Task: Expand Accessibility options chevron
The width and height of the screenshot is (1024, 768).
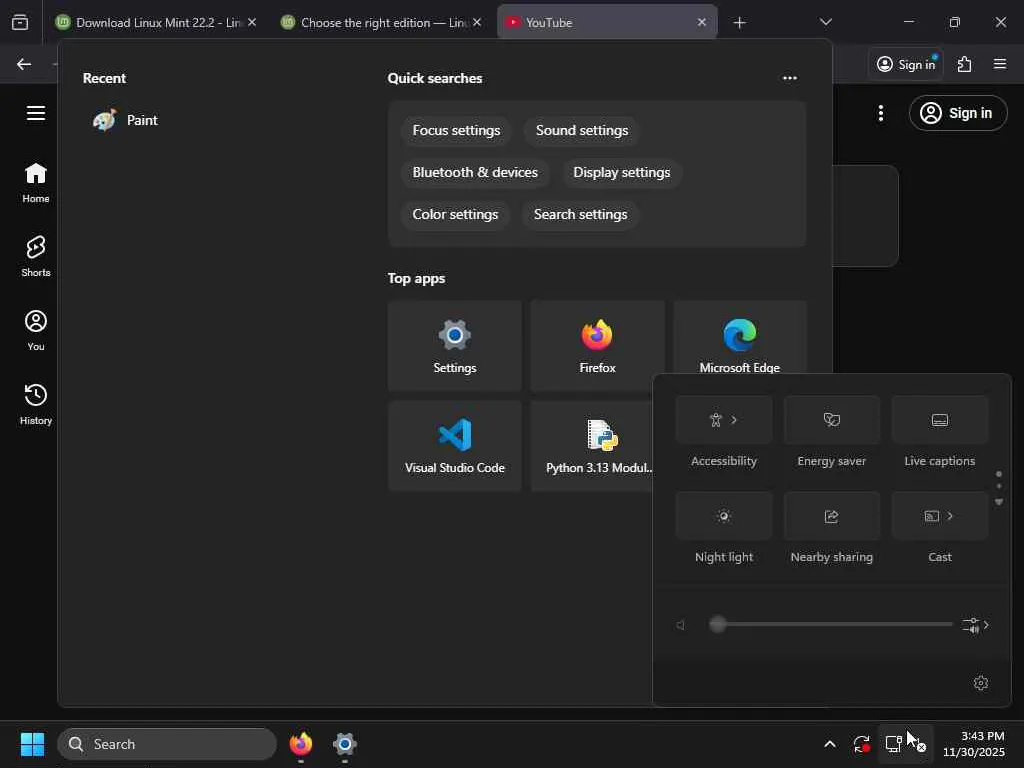Action: pyautogui.click(x=735, y=420)
